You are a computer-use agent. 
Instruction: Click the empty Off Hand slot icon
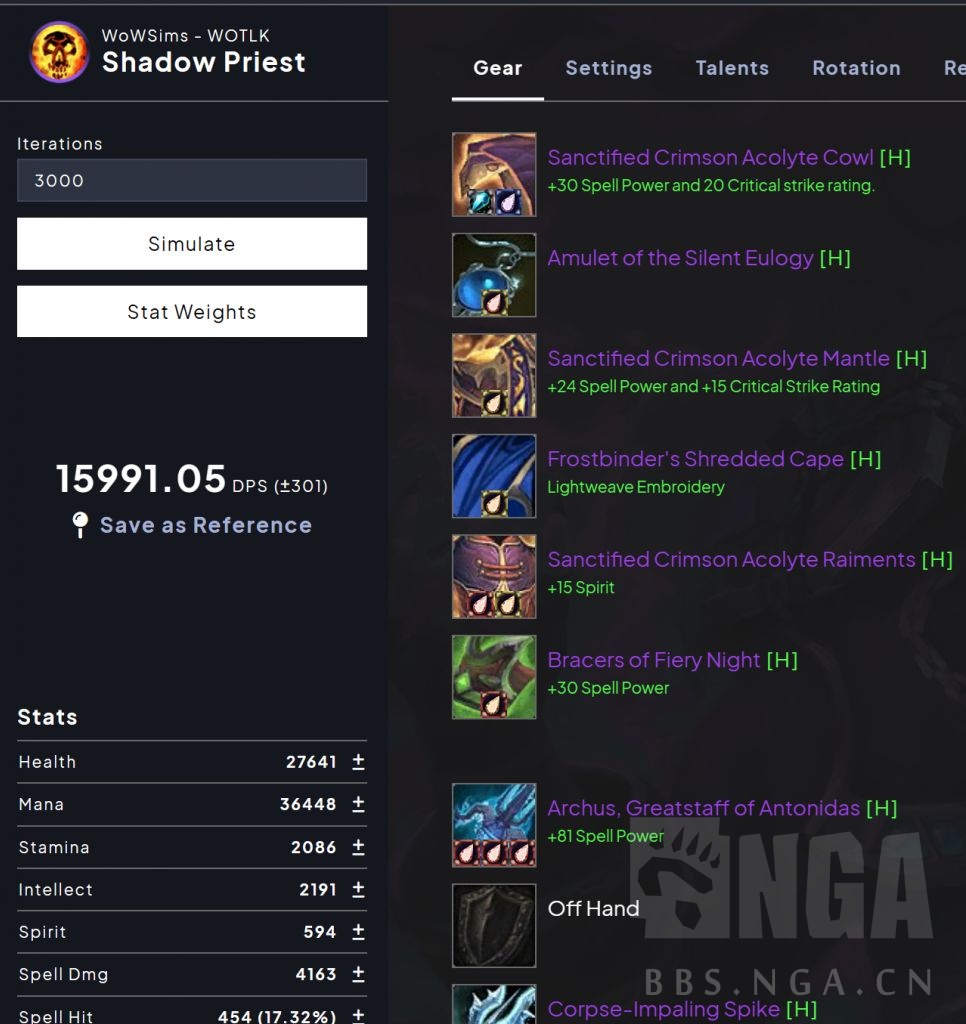point(494,925)
